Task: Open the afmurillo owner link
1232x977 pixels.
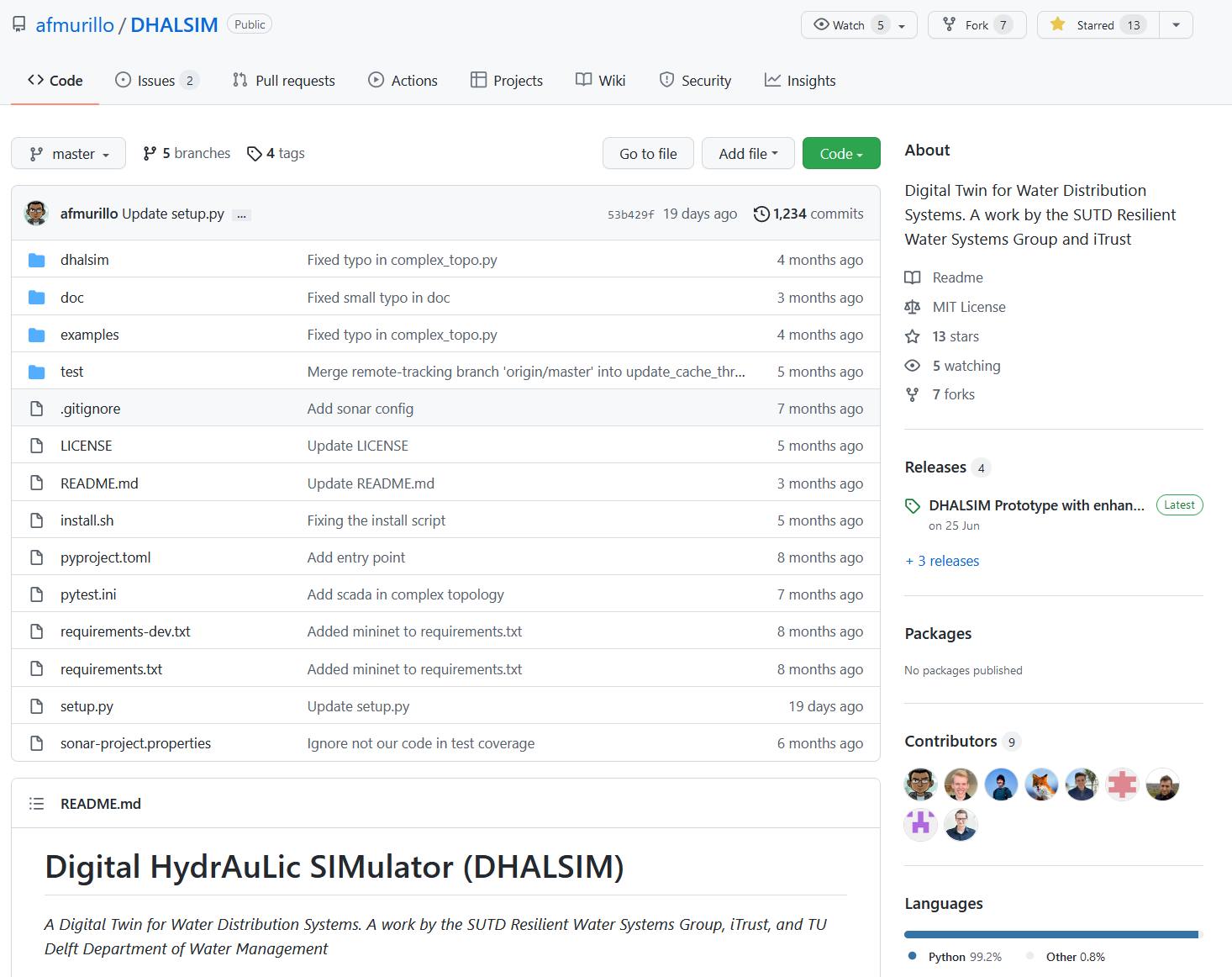Action: click(75, 25)
